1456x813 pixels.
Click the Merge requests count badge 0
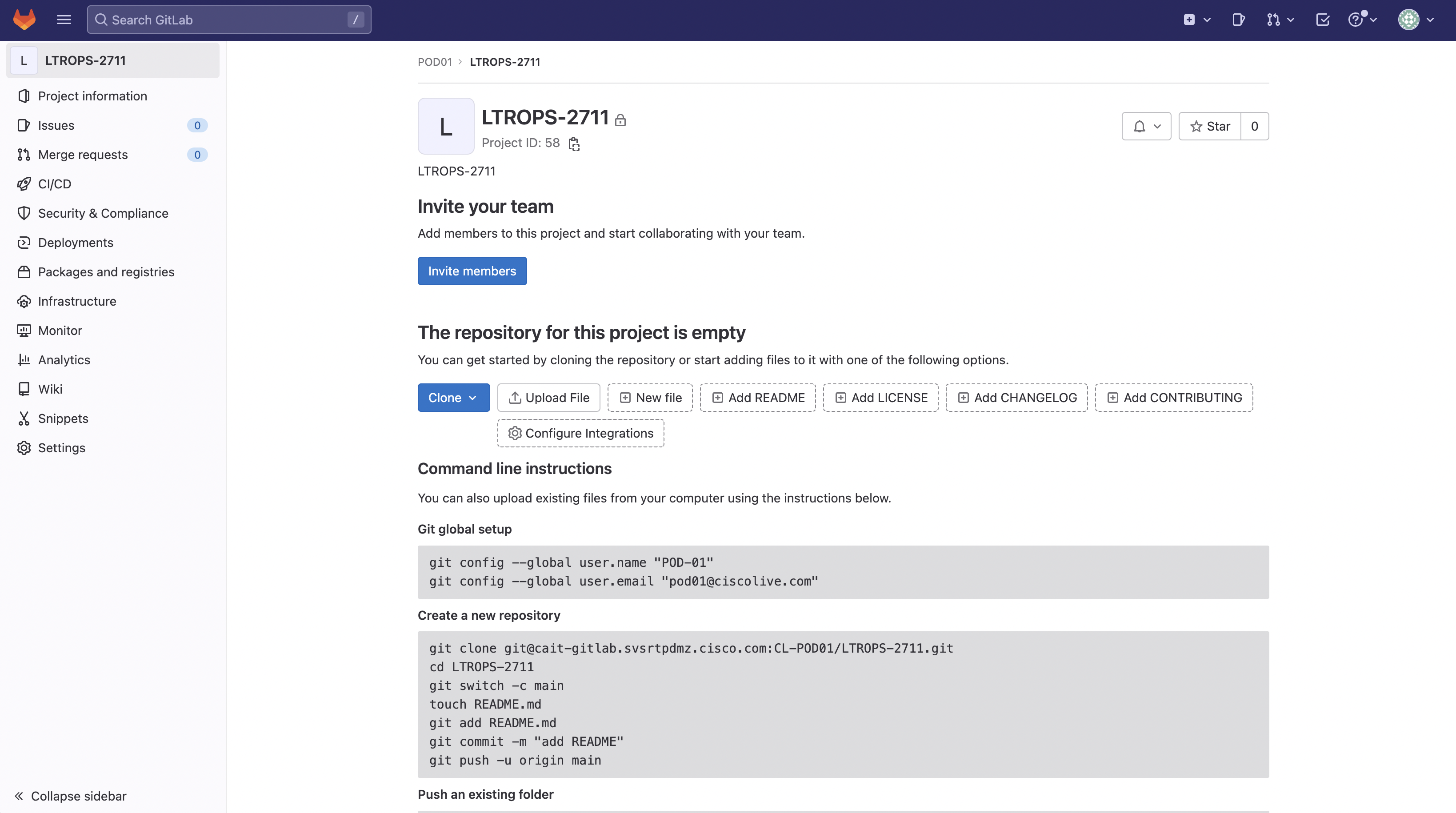tap(197, 155)
